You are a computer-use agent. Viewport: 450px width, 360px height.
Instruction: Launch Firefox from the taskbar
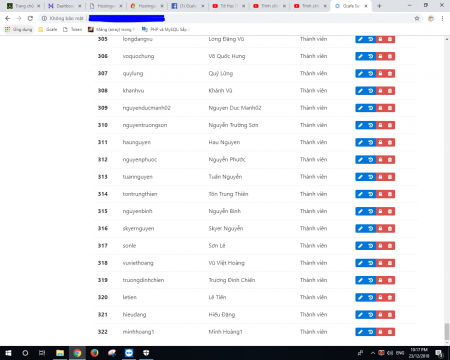(94, 353)
